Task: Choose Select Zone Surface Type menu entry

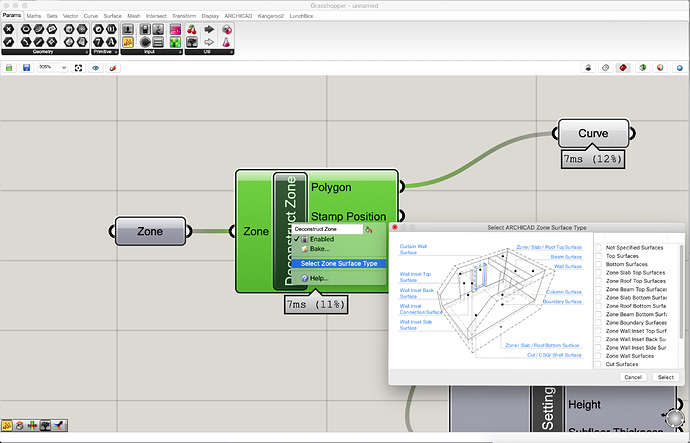Action: click(x=339, y=264)
